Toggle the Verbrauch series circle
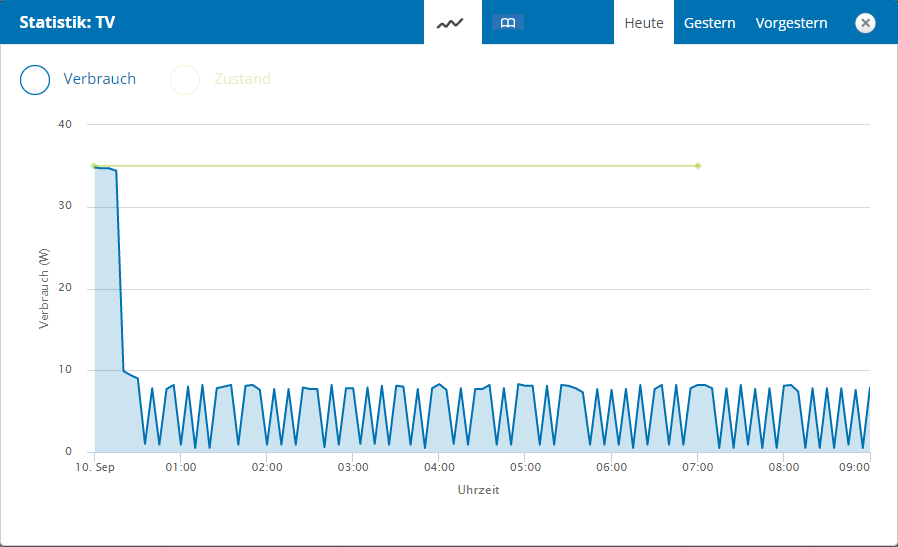 (x=35, y=79)
